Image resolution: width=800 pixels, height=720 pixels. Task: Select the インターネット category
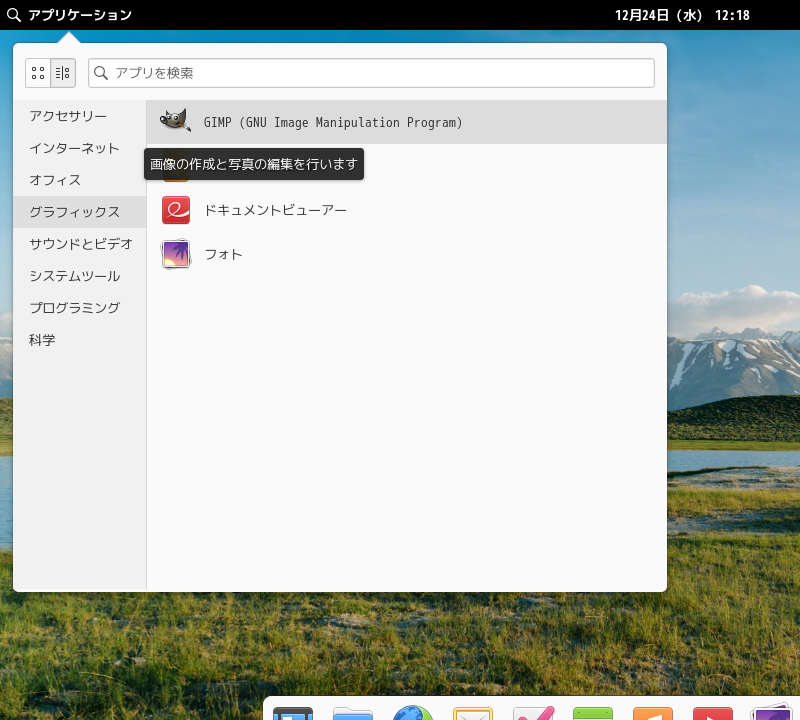(80, 148)
